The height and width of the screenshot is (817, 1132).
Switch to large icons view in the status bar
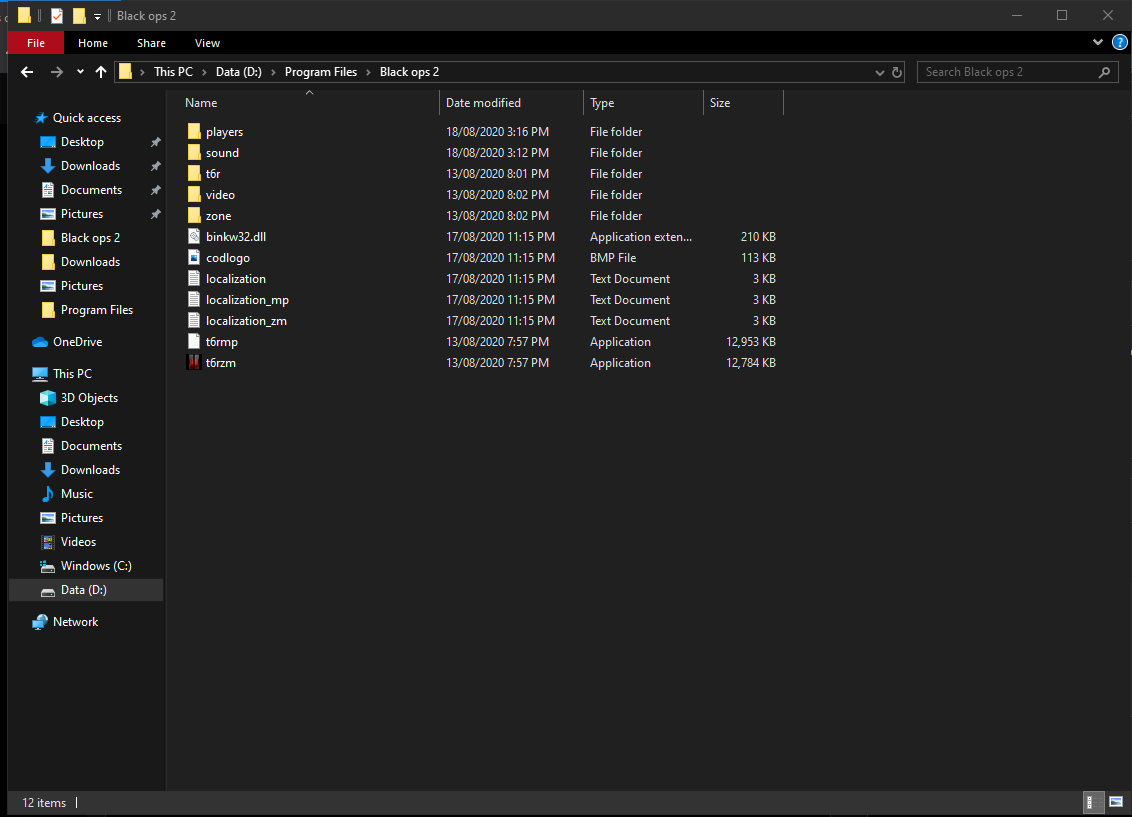pos(1116,802)
